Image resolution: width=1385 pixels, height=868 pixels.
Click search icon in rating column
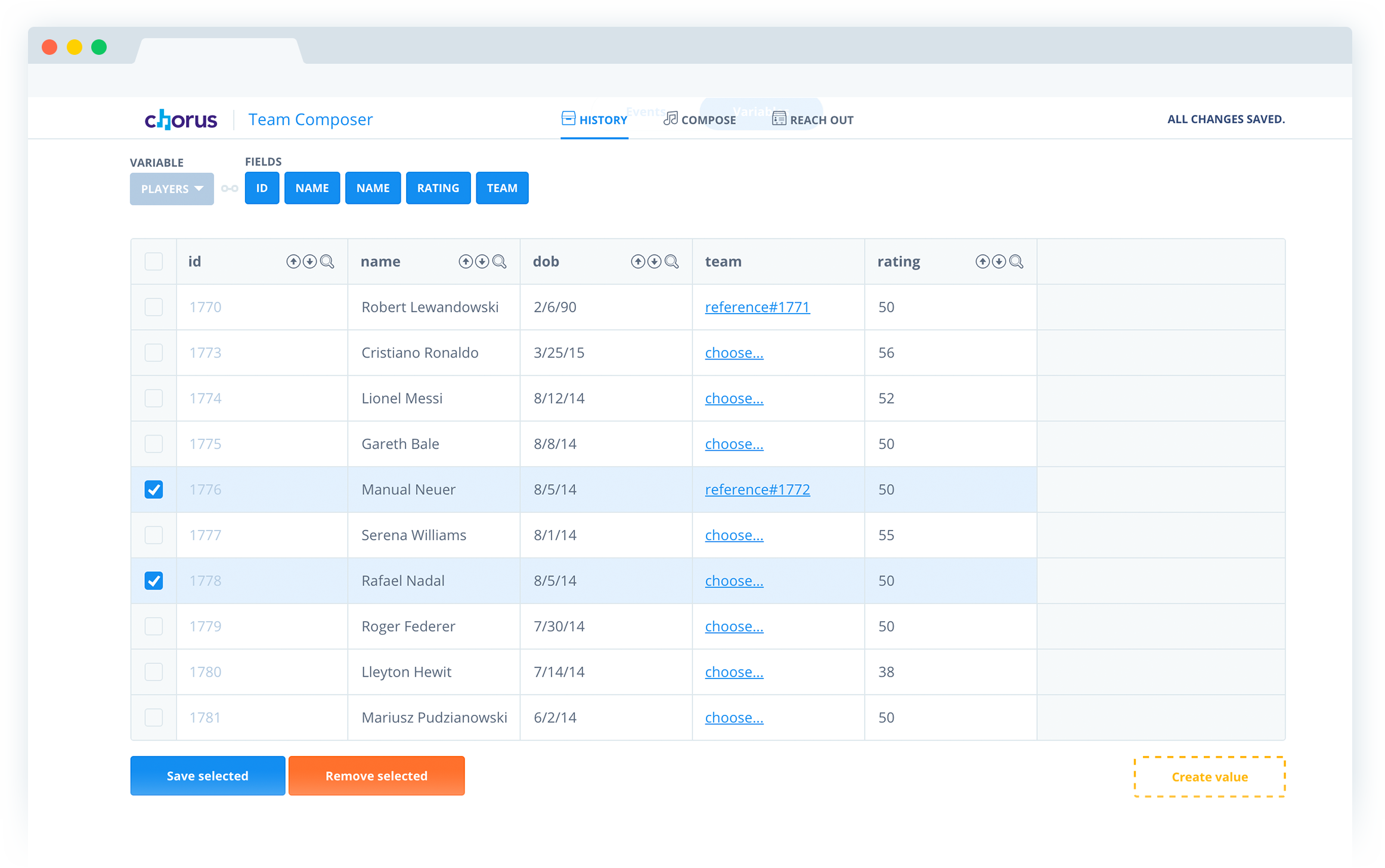click(x=1017, y=262)
